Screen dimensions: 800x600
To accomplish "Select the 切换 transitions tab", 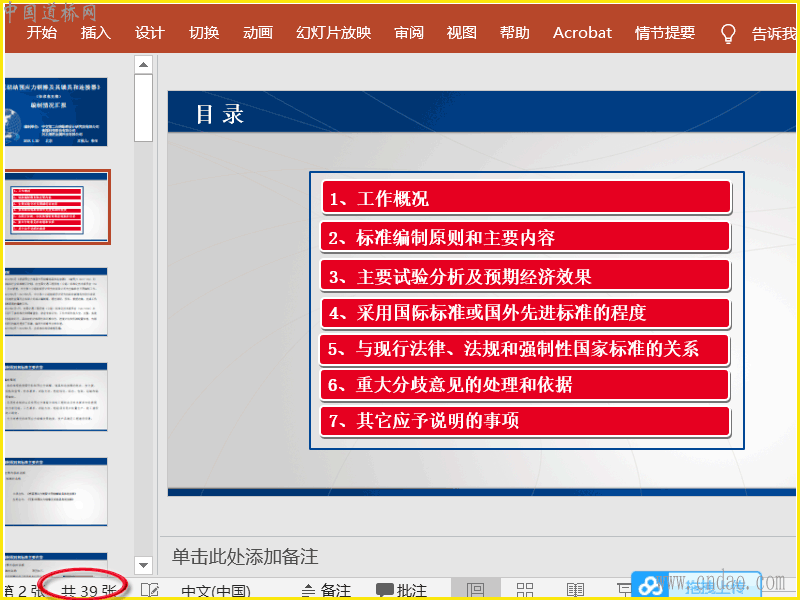I will click(204, 33).
